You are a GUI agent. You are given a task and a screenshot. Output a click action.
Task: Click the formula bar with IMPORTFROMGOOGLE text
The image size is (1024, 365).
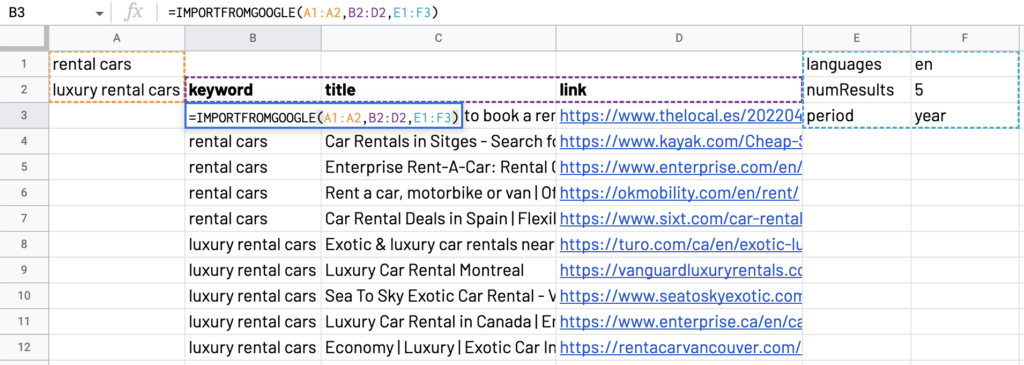(588, 12)
